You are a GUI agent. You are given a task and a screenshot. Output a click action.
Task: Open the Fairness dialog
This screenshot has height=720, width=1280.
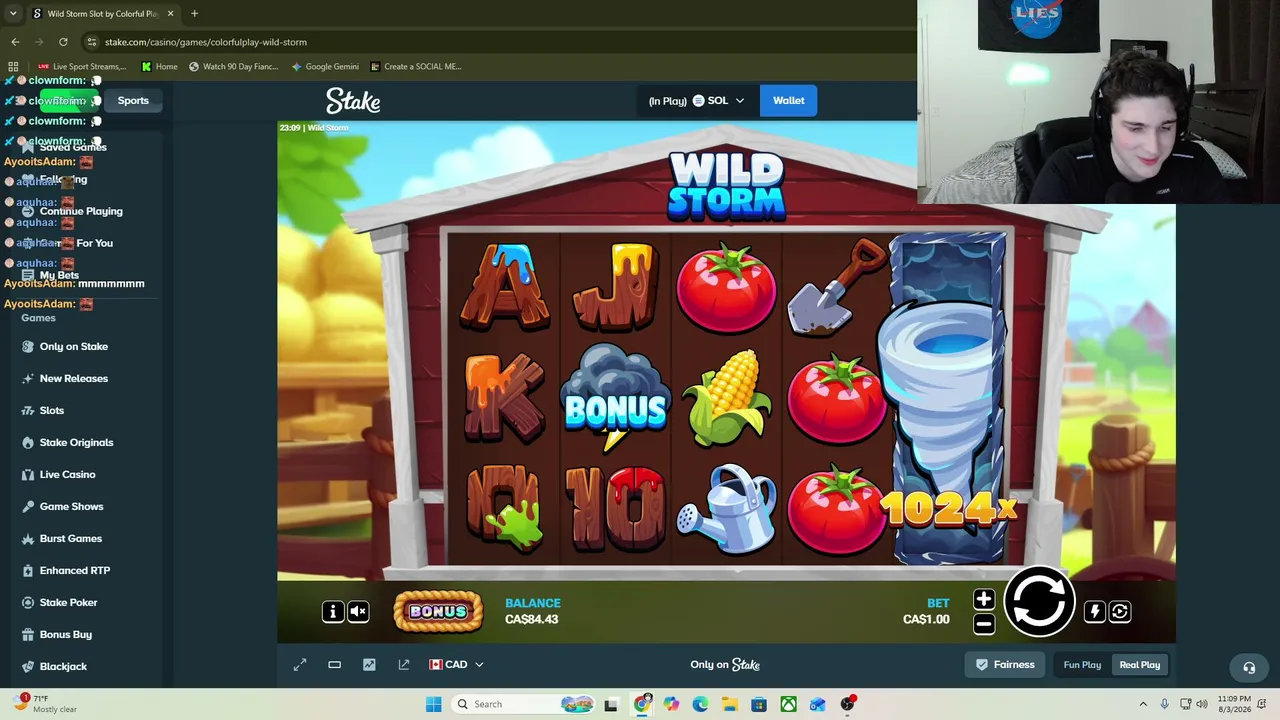point(1005,664)
